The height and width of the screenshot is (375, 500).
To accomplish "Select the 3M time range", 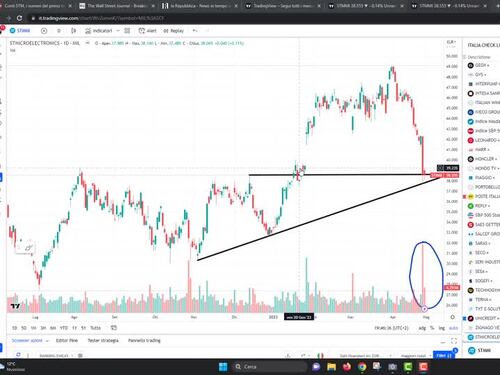I will [x=43, y=328].
